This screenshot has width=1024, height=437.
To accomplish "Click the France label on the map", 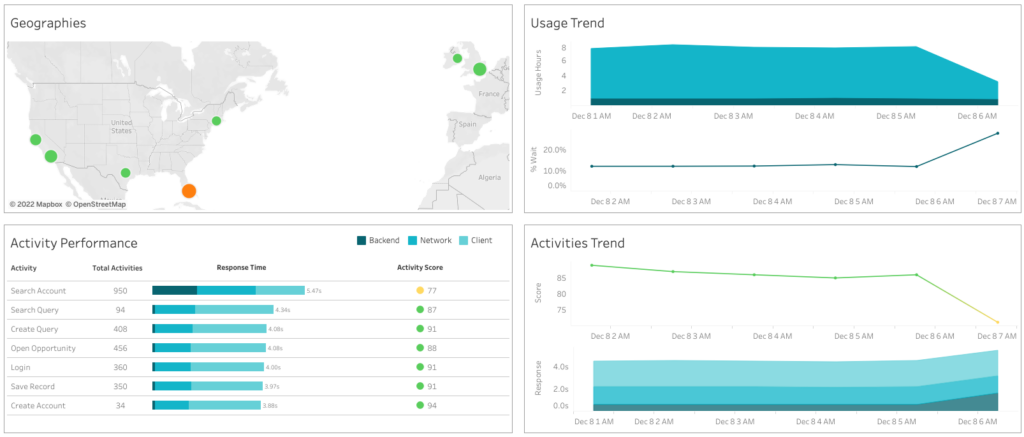I will coord(488,94).
